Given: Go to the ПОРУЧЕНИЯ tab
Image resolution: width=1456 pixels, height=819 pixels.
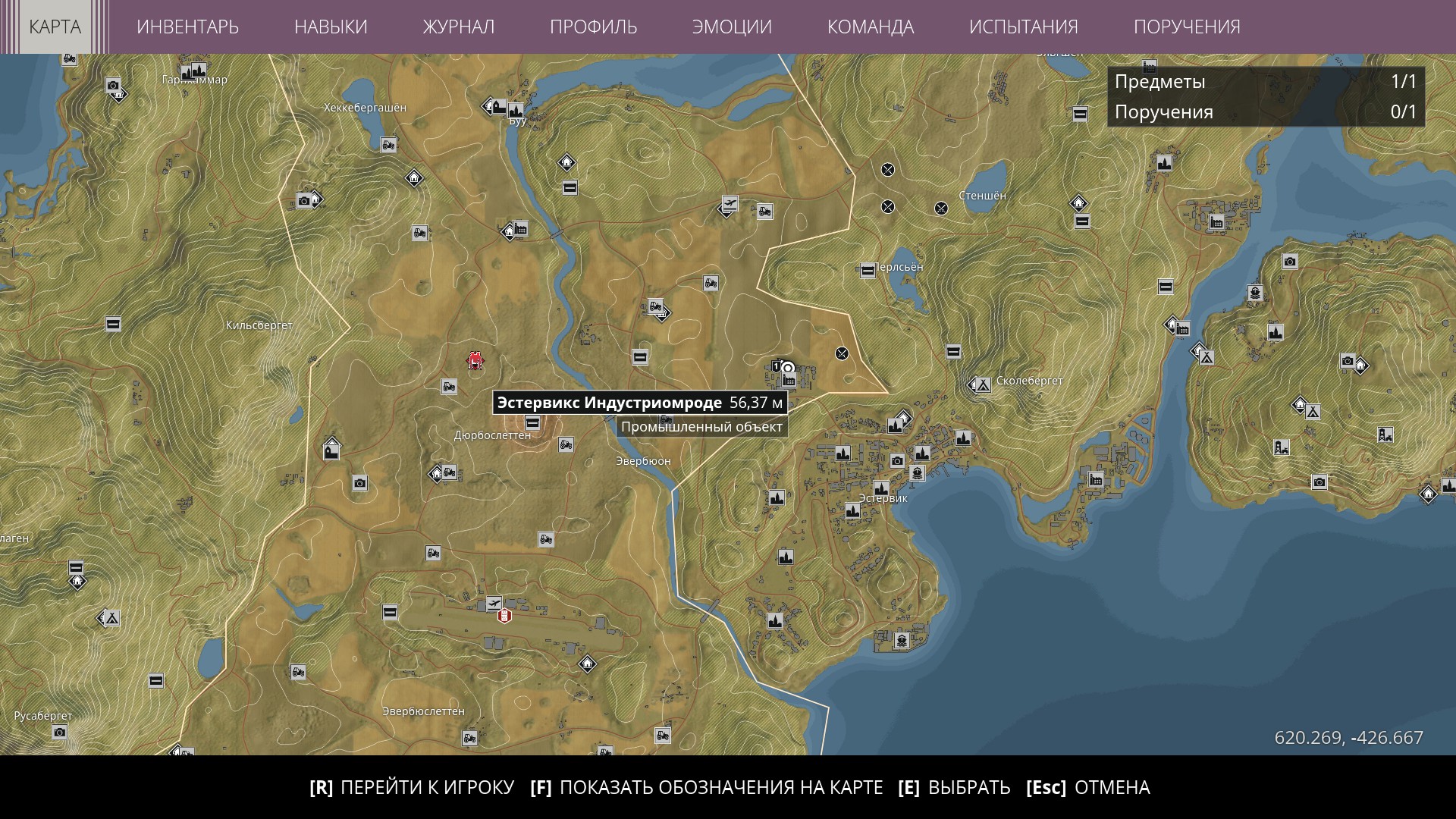Looking at the screenshot, I should pos(1187,27).
